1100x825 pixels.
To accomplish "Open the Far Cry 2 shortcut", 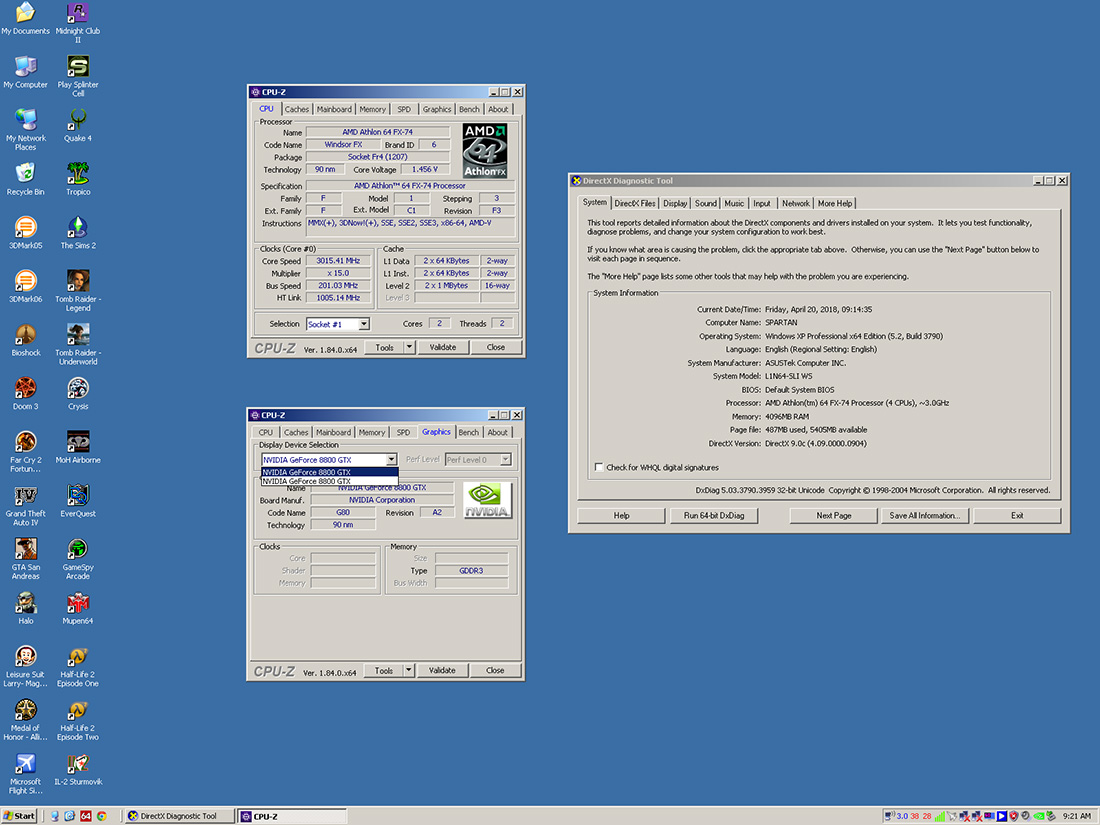I will (26, 451).
